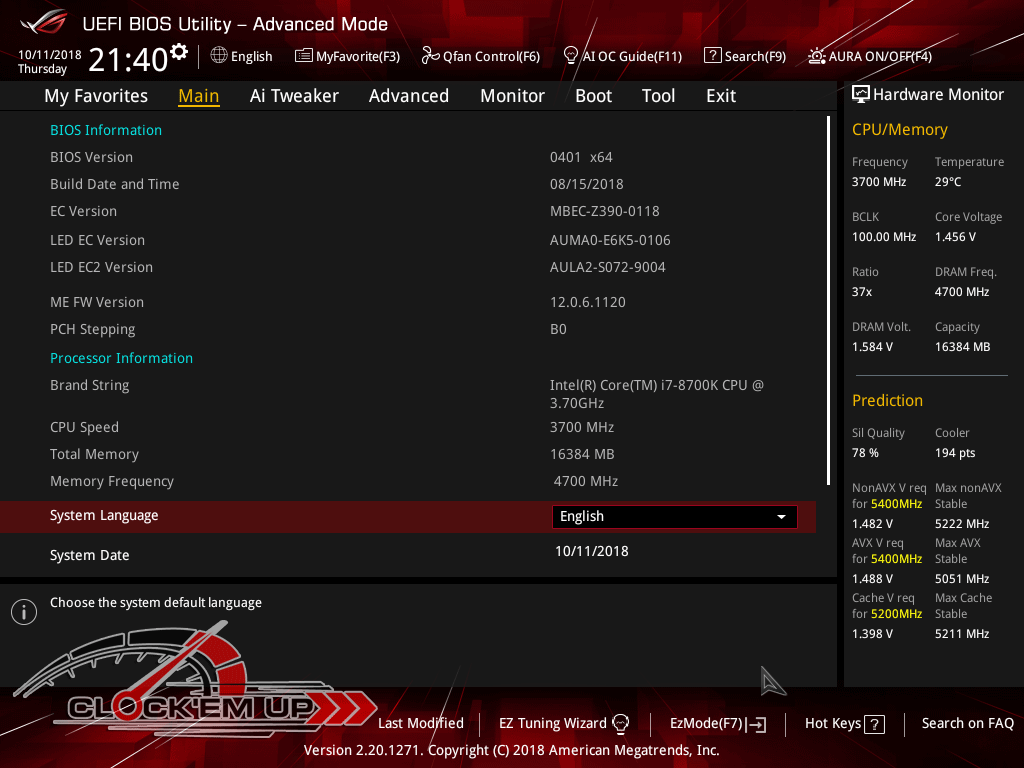
Task: Click the EZ Tuning Wizard bulb icon
Action: pos(620,723)
